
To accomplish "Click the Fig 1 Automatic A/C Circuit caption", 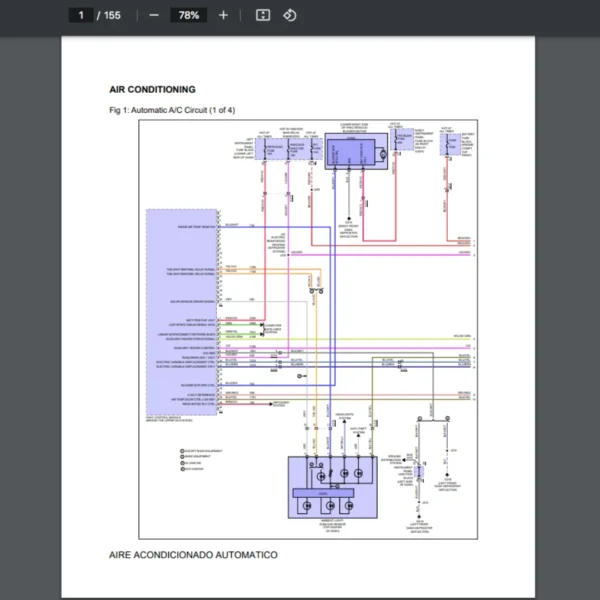I will 172,110.
